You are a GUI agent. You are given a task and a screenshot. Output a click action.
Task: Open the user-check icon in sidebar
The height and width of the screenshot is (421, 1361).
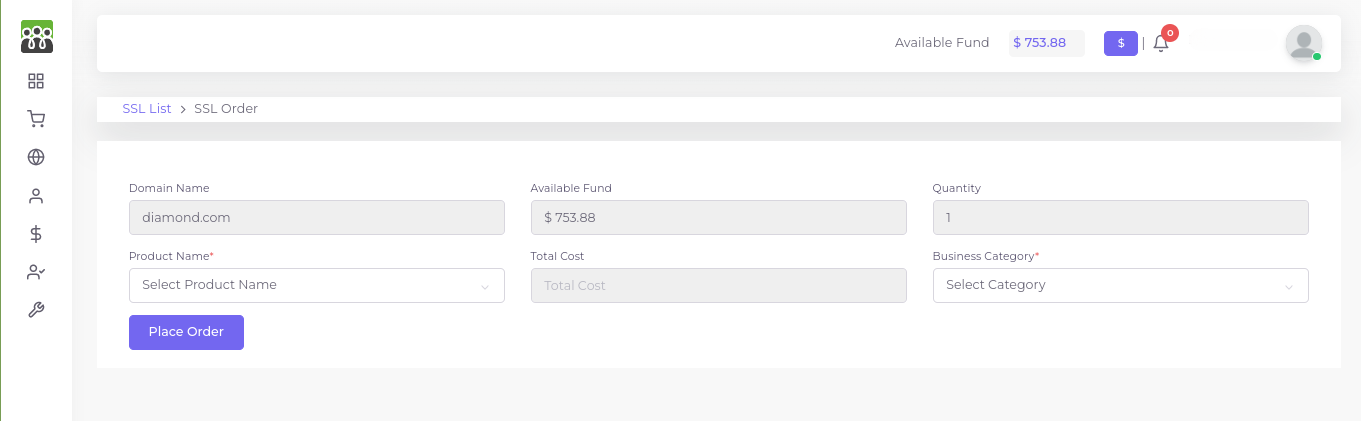point(36,272)
